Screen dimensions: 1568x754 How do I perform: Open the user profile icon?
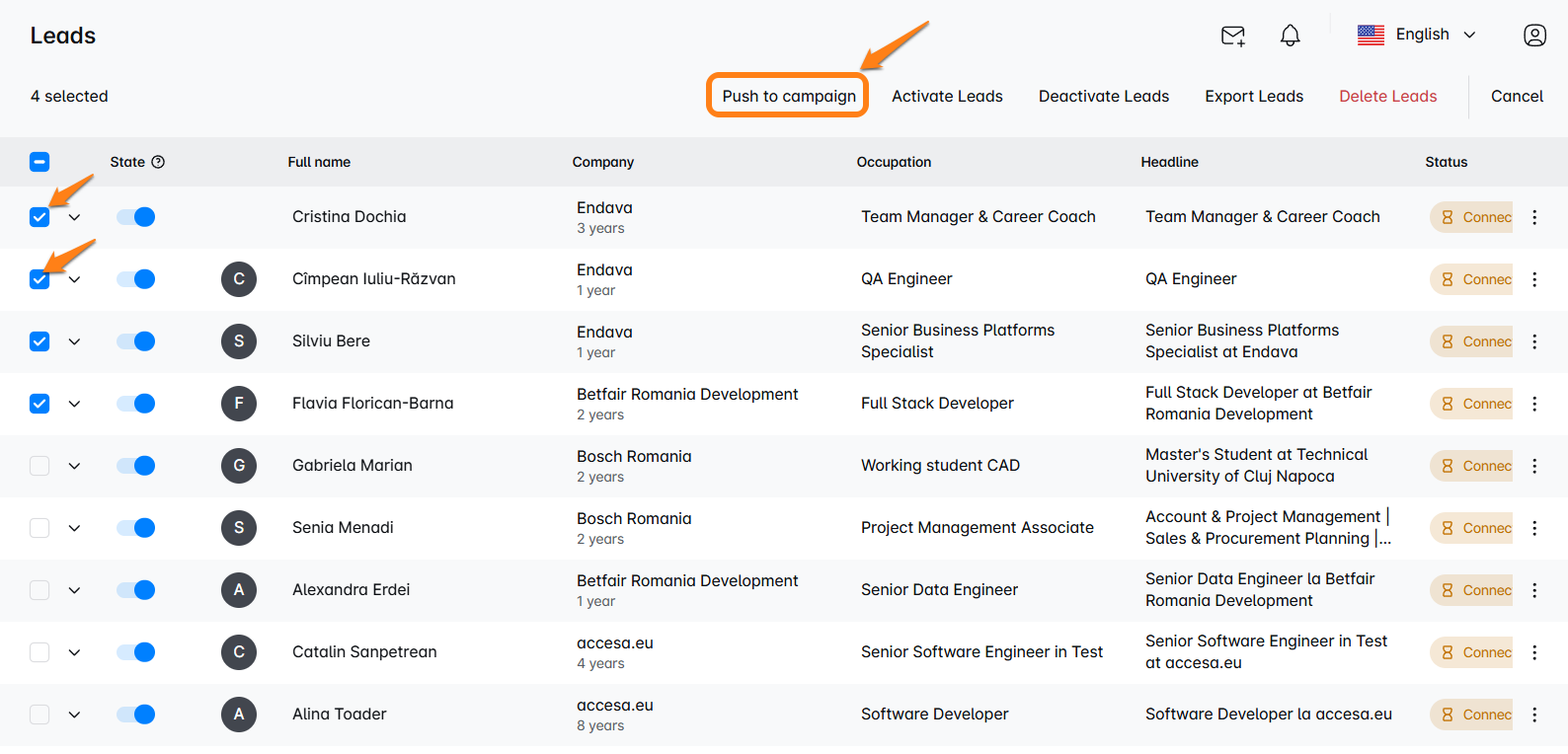[x=1534, y=36]
